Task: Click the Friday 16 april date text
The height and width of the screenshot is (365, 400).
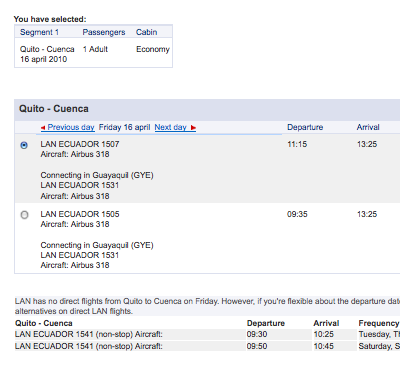Action: [125, 127]
